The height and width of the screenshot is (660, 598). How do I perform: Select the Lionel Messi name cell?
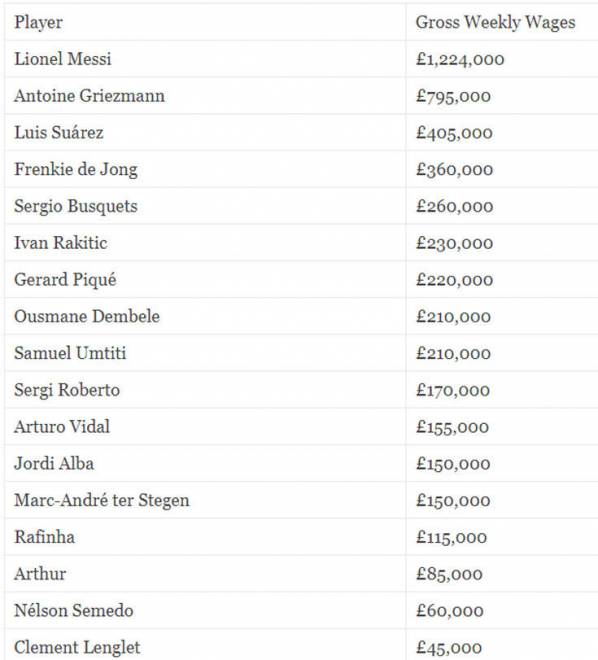tap(63, 59)
